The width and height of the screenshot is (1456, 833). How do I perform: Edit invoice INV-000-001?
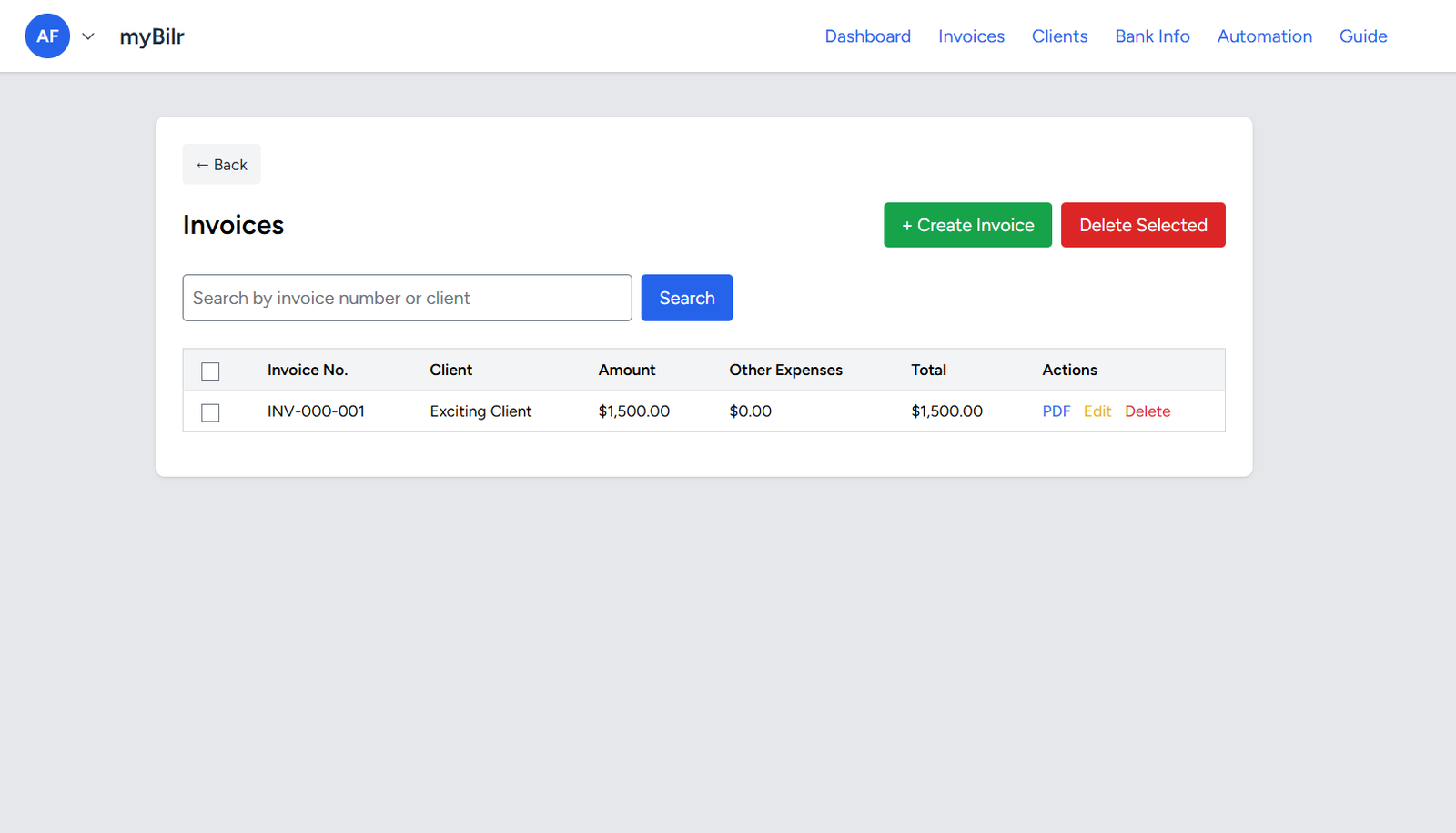[1097, 411]
